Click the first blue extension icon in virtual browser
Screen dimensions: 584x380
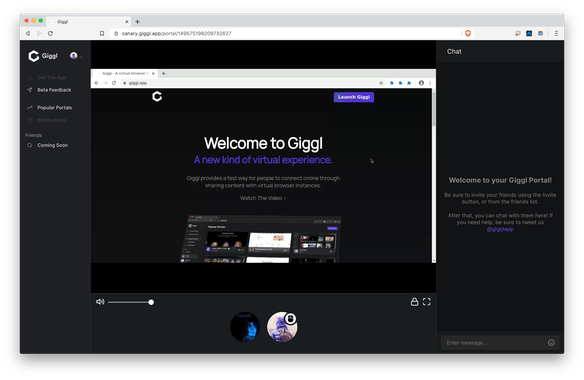click(x=391, y=83)
